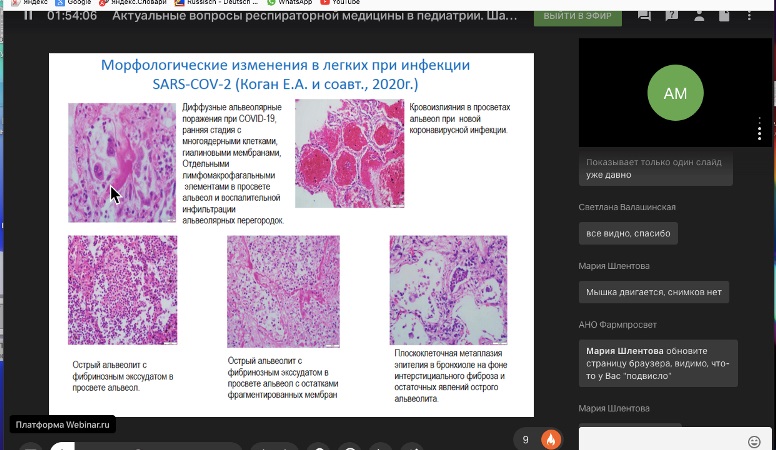Image resolution: width=776 pixels, height=450 pixels.
Task: Click the Платформа Webinar.ru label
Action: [x=62, y=425]
